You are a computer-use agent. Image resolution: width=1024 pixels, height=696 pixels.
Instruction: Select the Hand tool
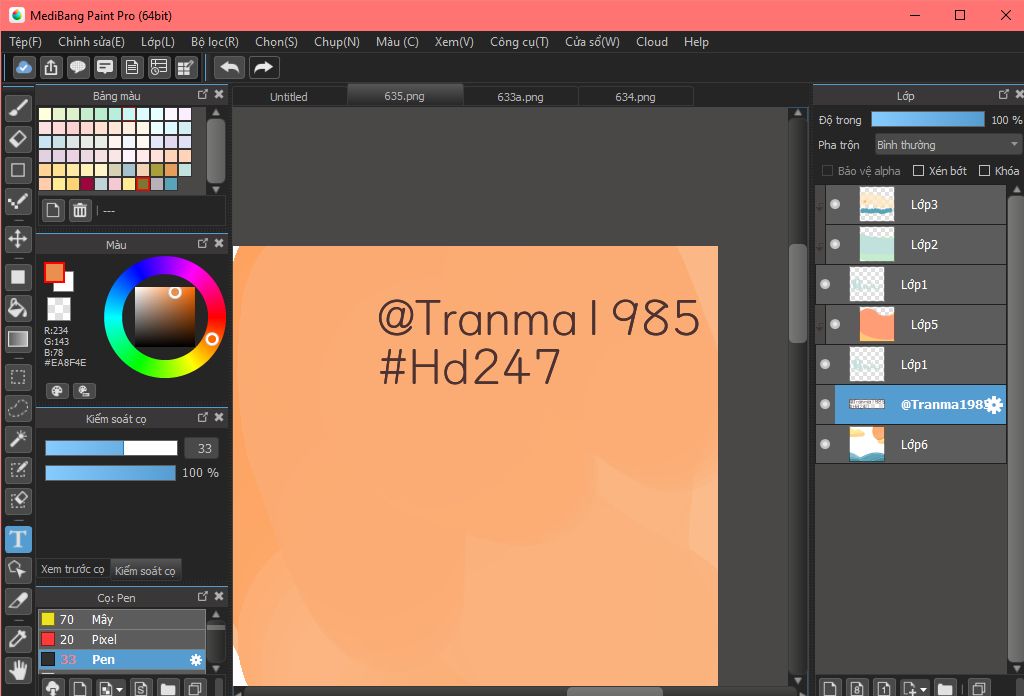click(18, 669)
